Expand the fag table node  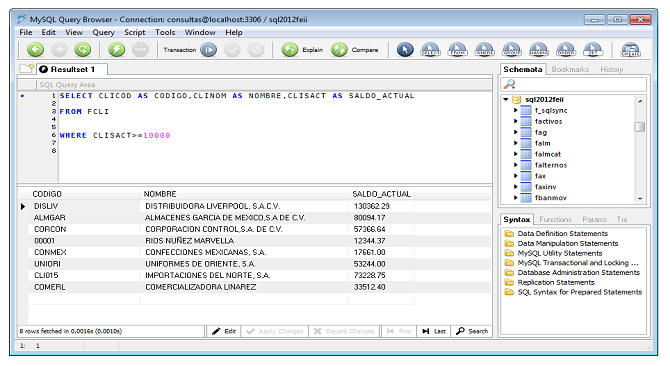tap(515, 132)
